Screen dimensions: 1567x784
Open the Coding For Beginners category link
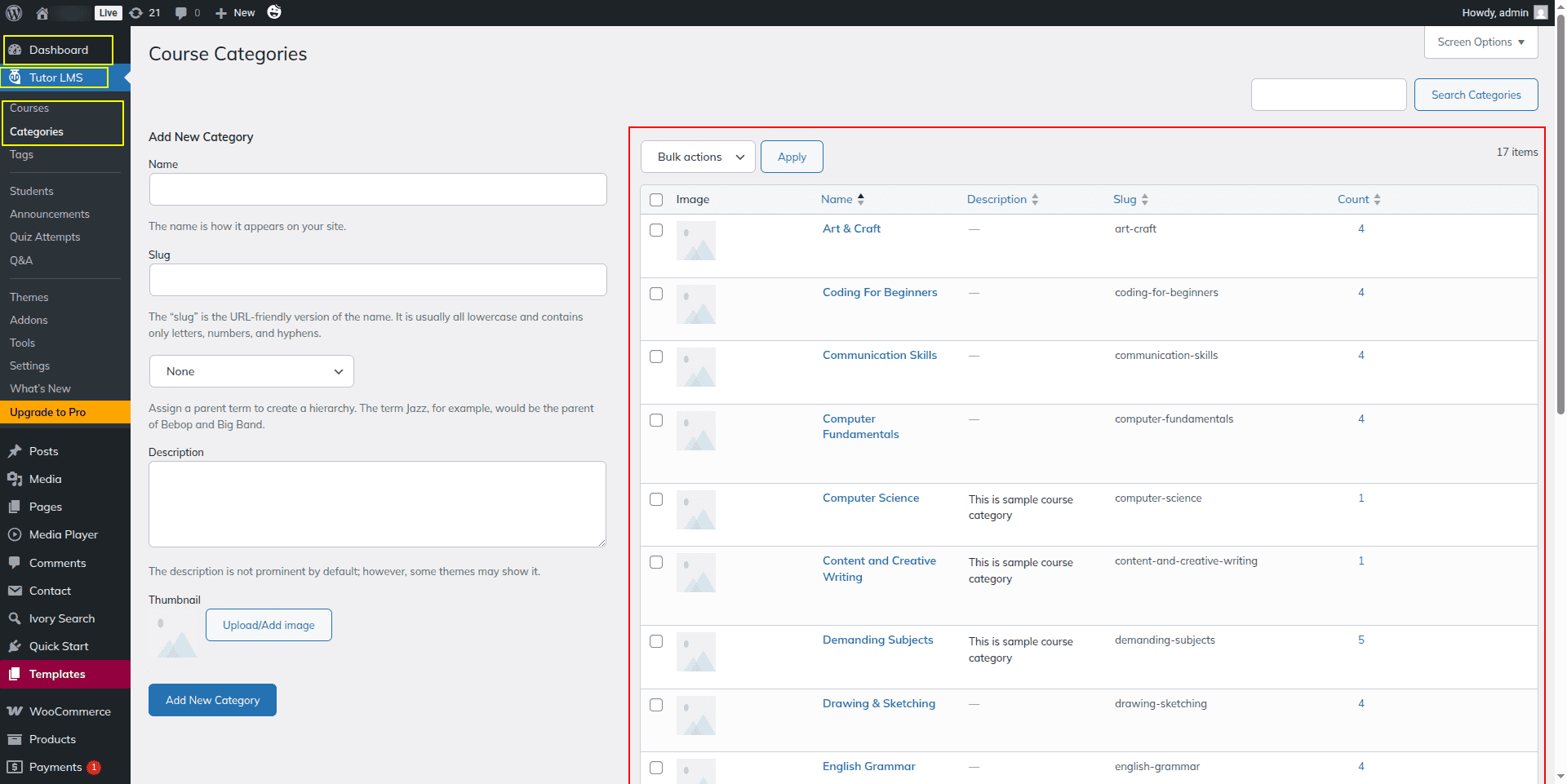pos(879,292)
